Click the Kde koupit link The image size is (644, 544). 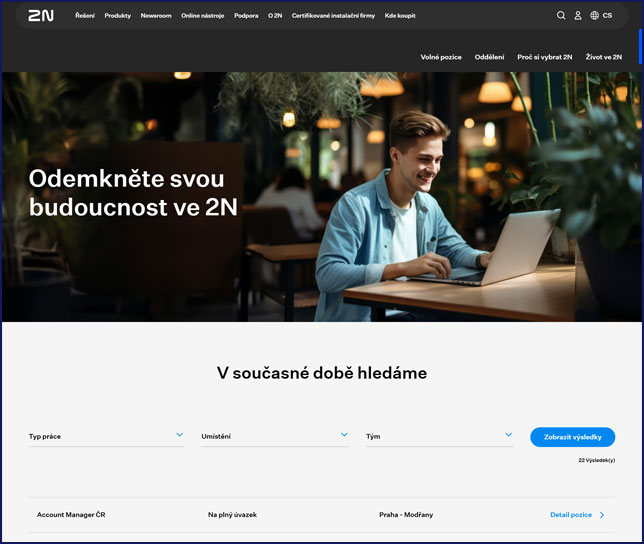(400, 16)
